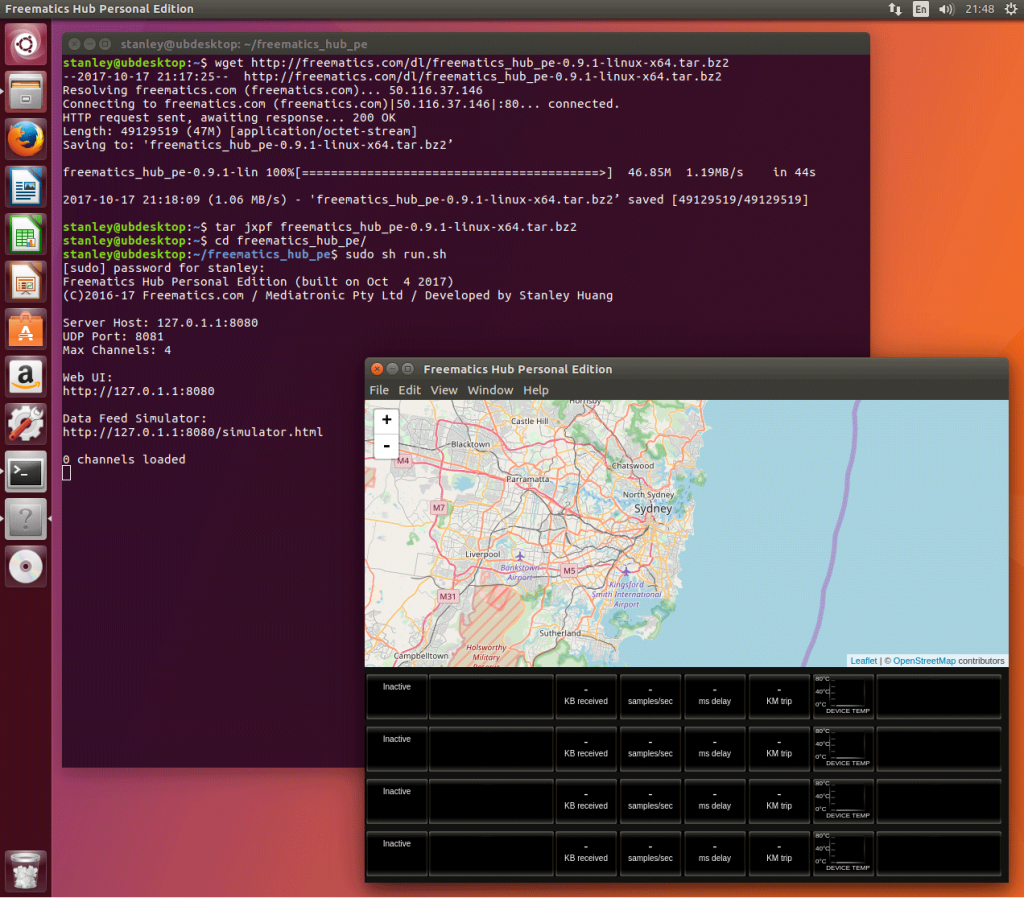Focus the Terminal launcher icon
Viewport: 1024px width, 898px height.
pyautogui.click(x=26, y=472)
